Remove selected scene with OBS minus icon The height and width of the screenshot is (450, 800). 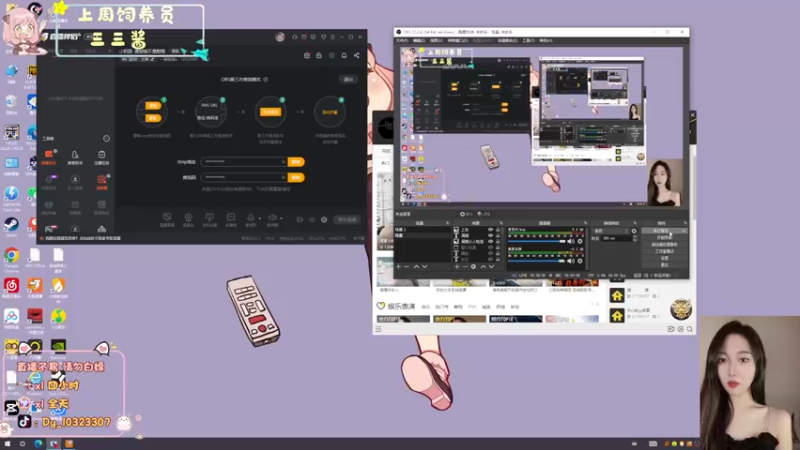(x=407, y=267)
